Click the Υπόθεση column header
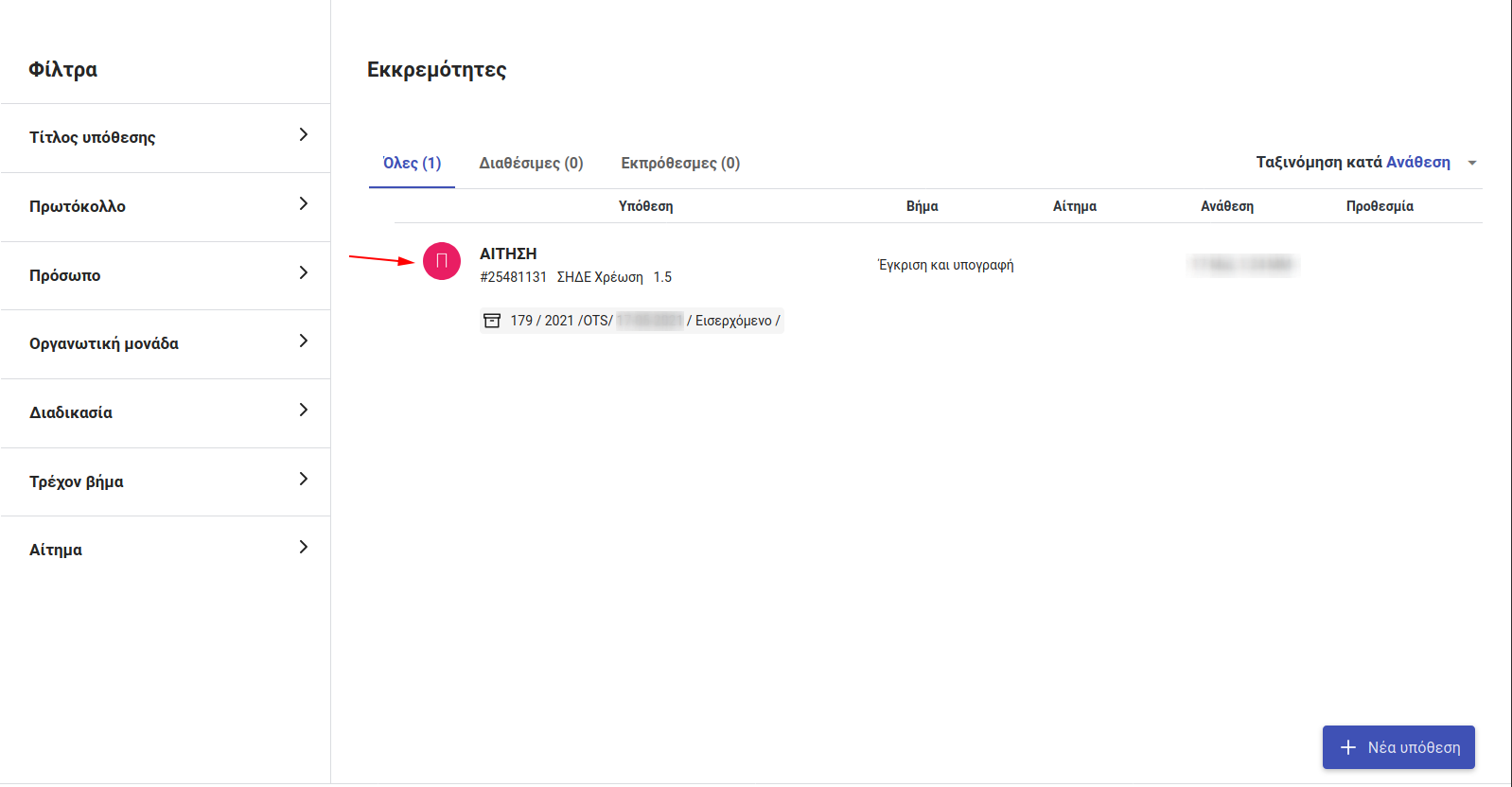The width and height of the screenshot is (1512, 787). click(646, 206)
